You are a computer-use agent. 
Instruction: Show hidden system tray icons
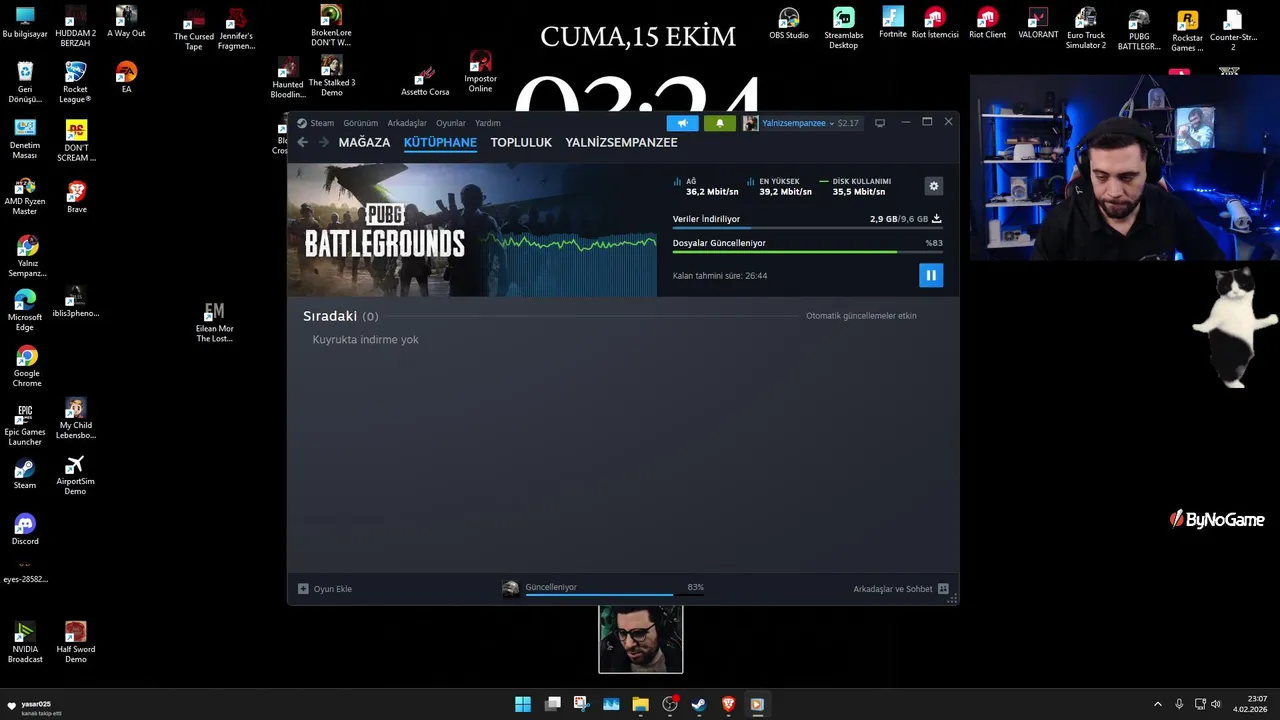click(x=1158, y=704)
